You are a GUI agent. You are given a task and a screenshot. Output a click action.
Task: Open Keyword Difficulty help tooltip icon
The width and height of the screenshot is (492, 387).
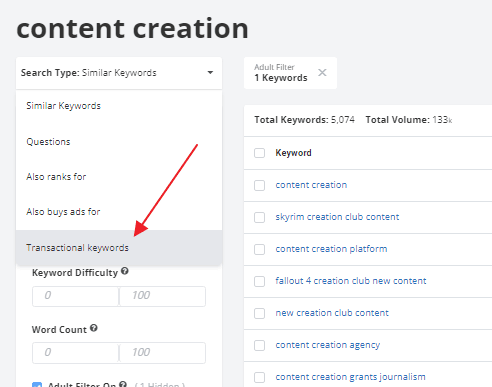[x=125, y=271]
